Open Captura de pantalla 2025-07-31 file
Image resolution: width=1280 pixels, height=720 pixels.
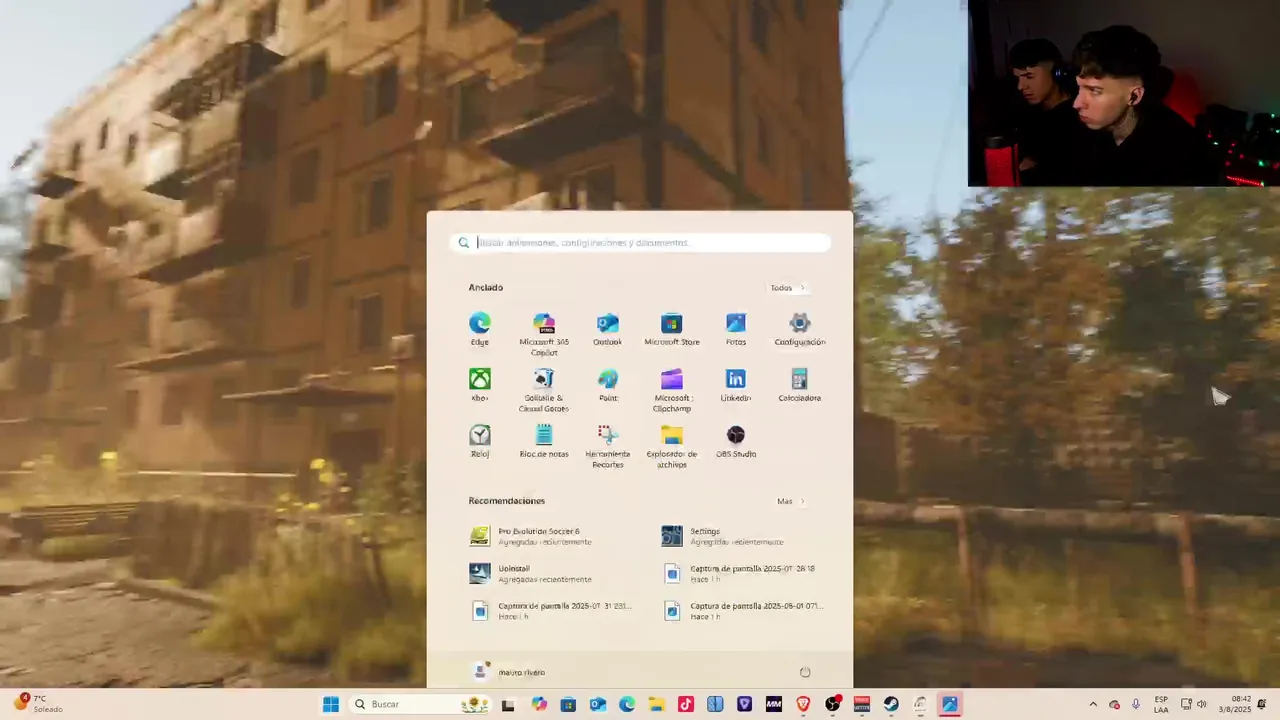548,610
